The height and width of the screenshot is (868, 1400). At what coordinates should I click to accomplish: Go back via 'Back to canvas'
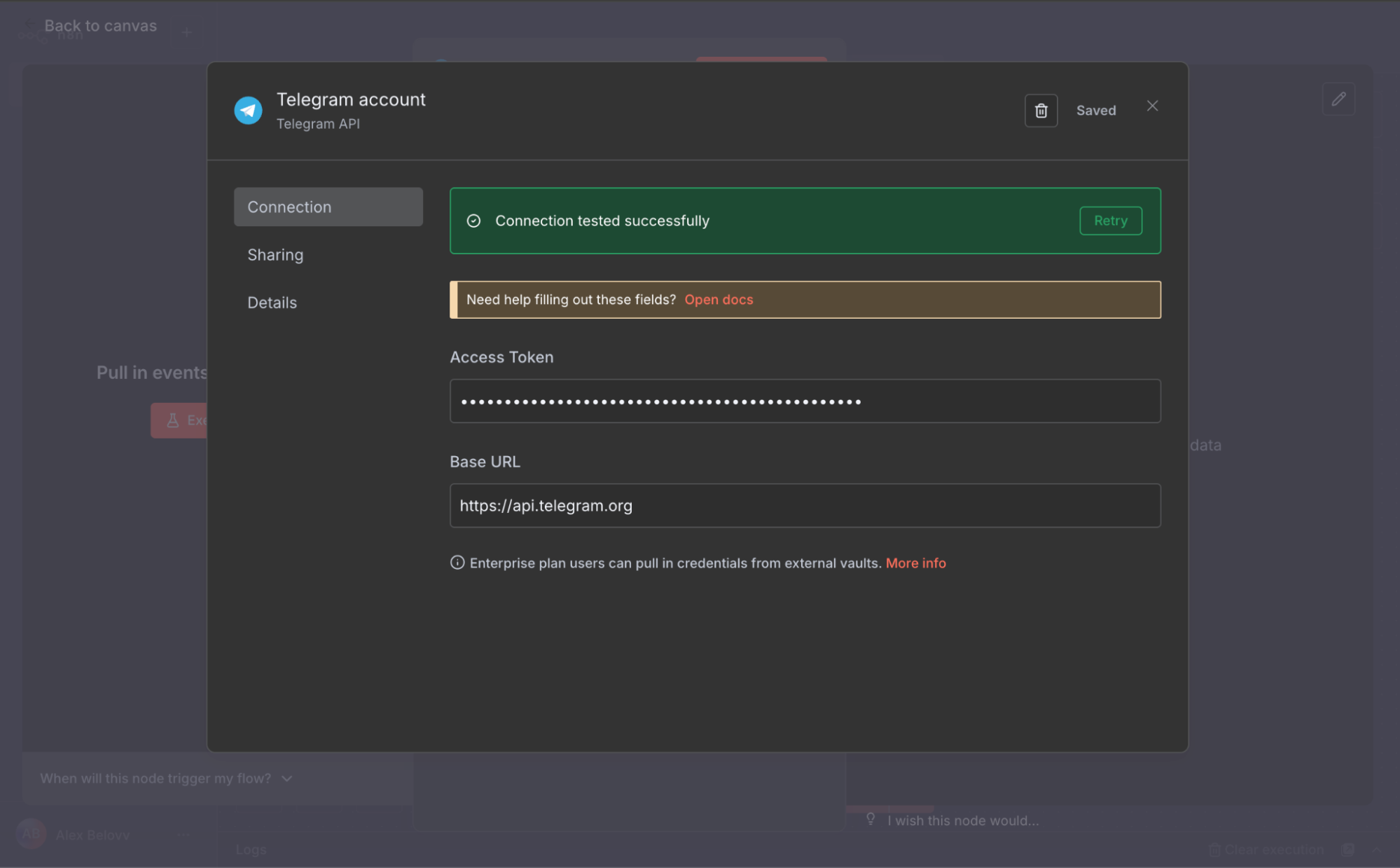pos(100,26)
